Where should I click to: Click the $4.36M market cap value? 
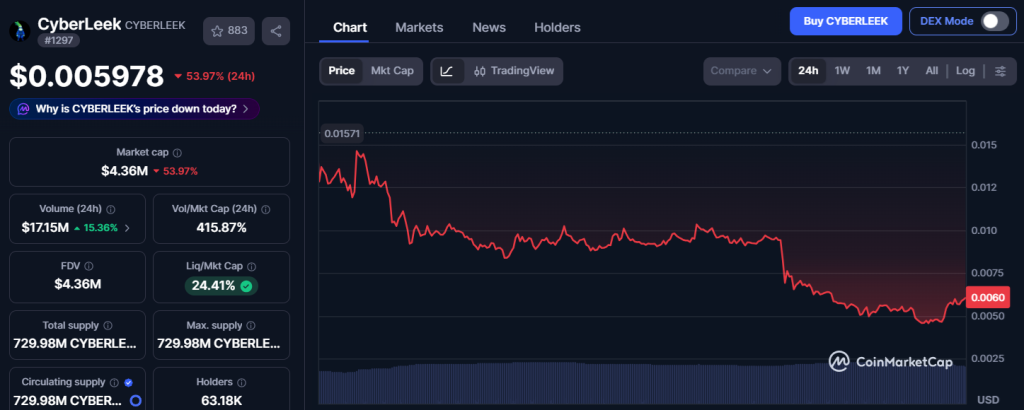125,171
